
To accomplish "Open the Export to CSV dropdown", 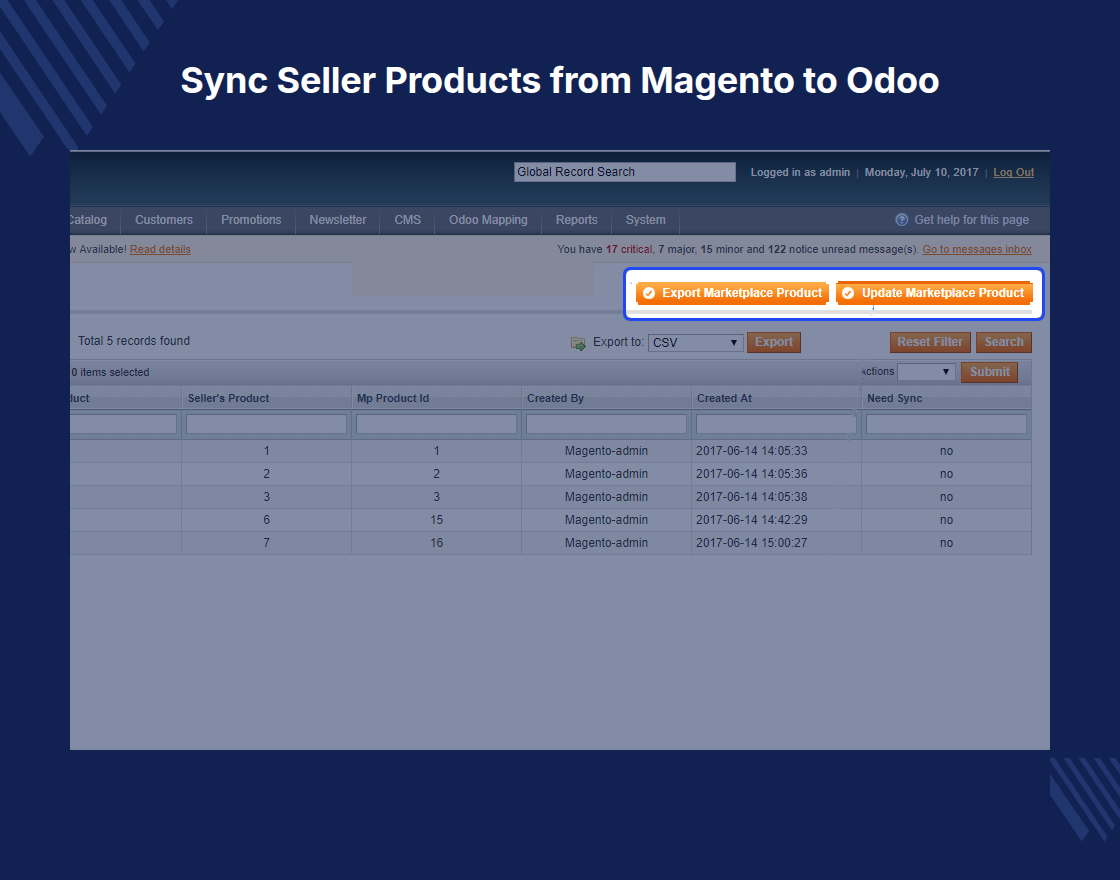I will point(696,343).
